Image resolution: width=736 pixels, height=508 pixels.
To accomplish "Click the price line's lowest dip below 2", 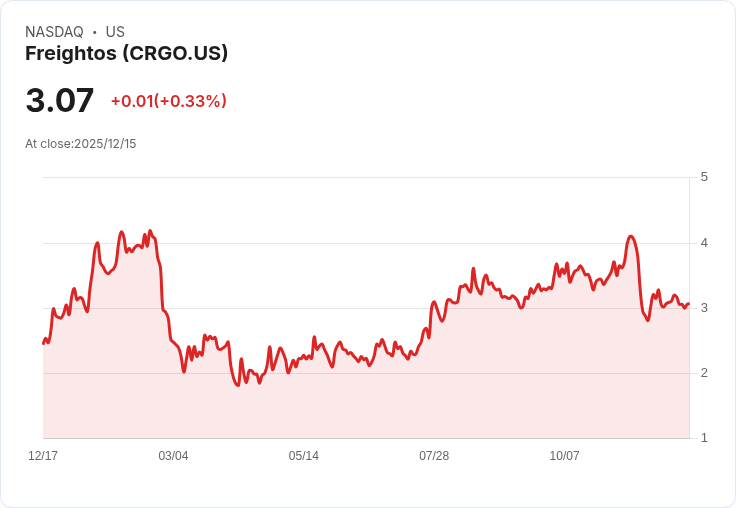I will point(237,385).
